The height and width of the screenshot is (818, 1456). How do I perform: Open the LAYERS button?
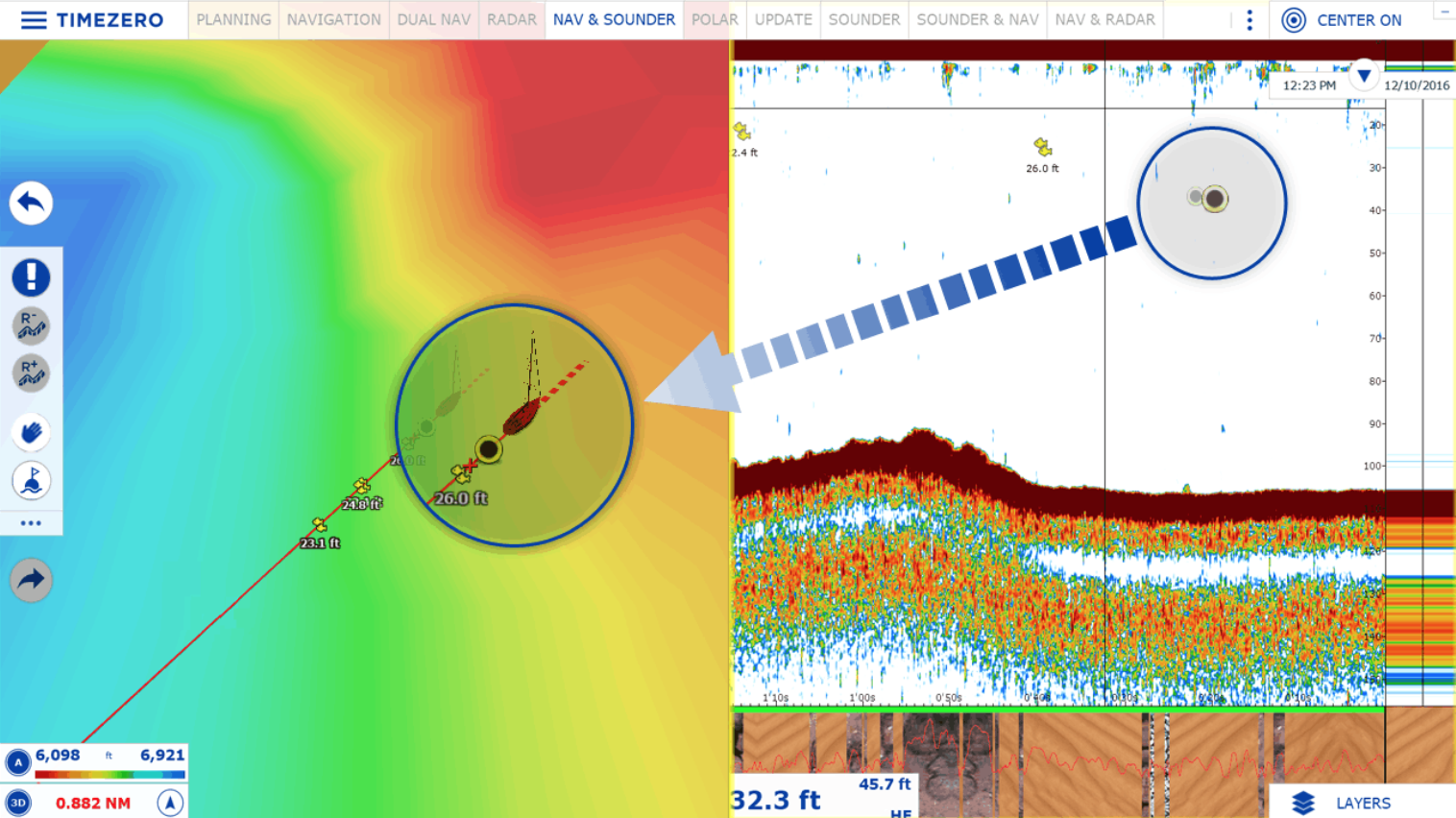click(1343, 803)
